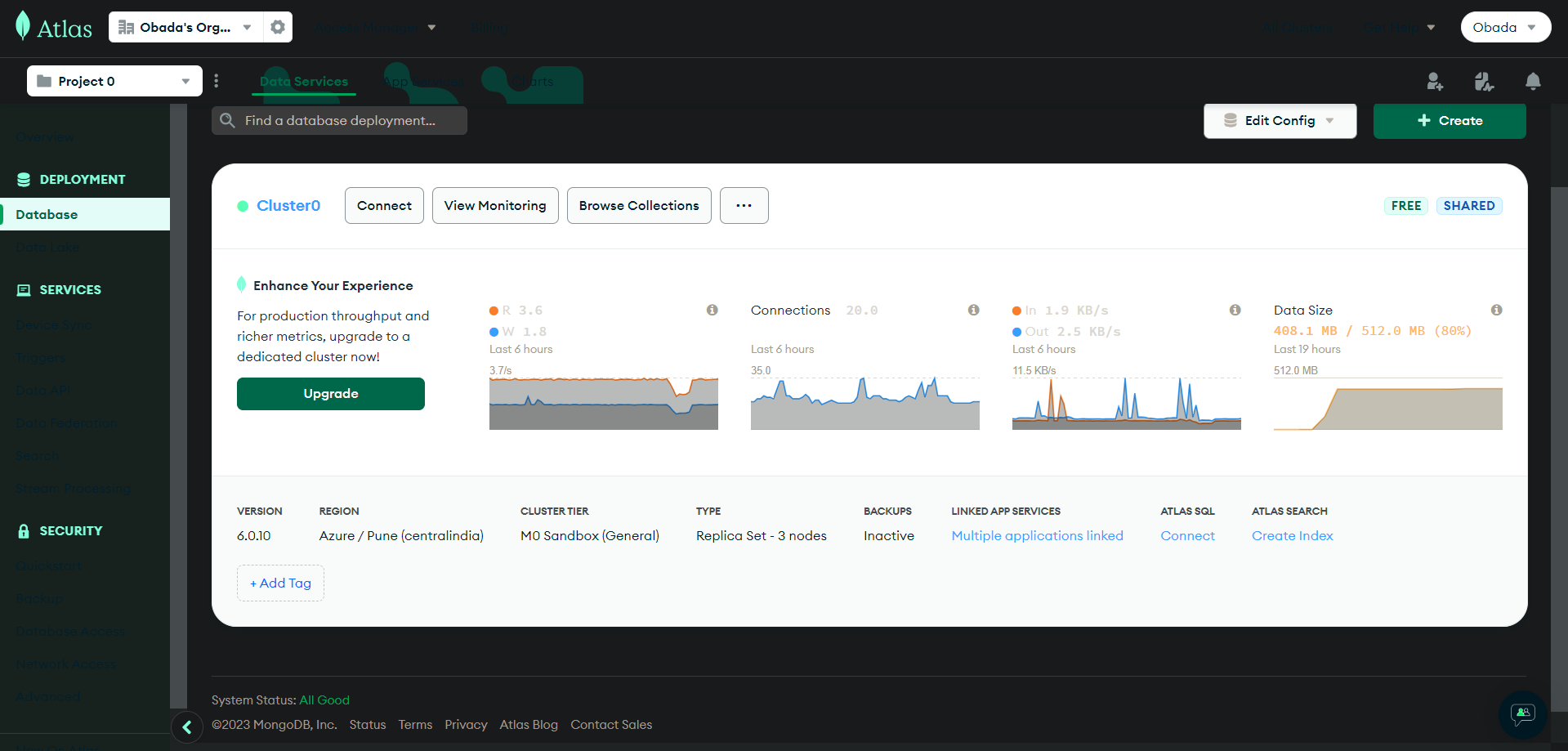Click info icon for Data Size chart
Image resolution: width=1568 pixels, height=751 pixels.
1497,310
